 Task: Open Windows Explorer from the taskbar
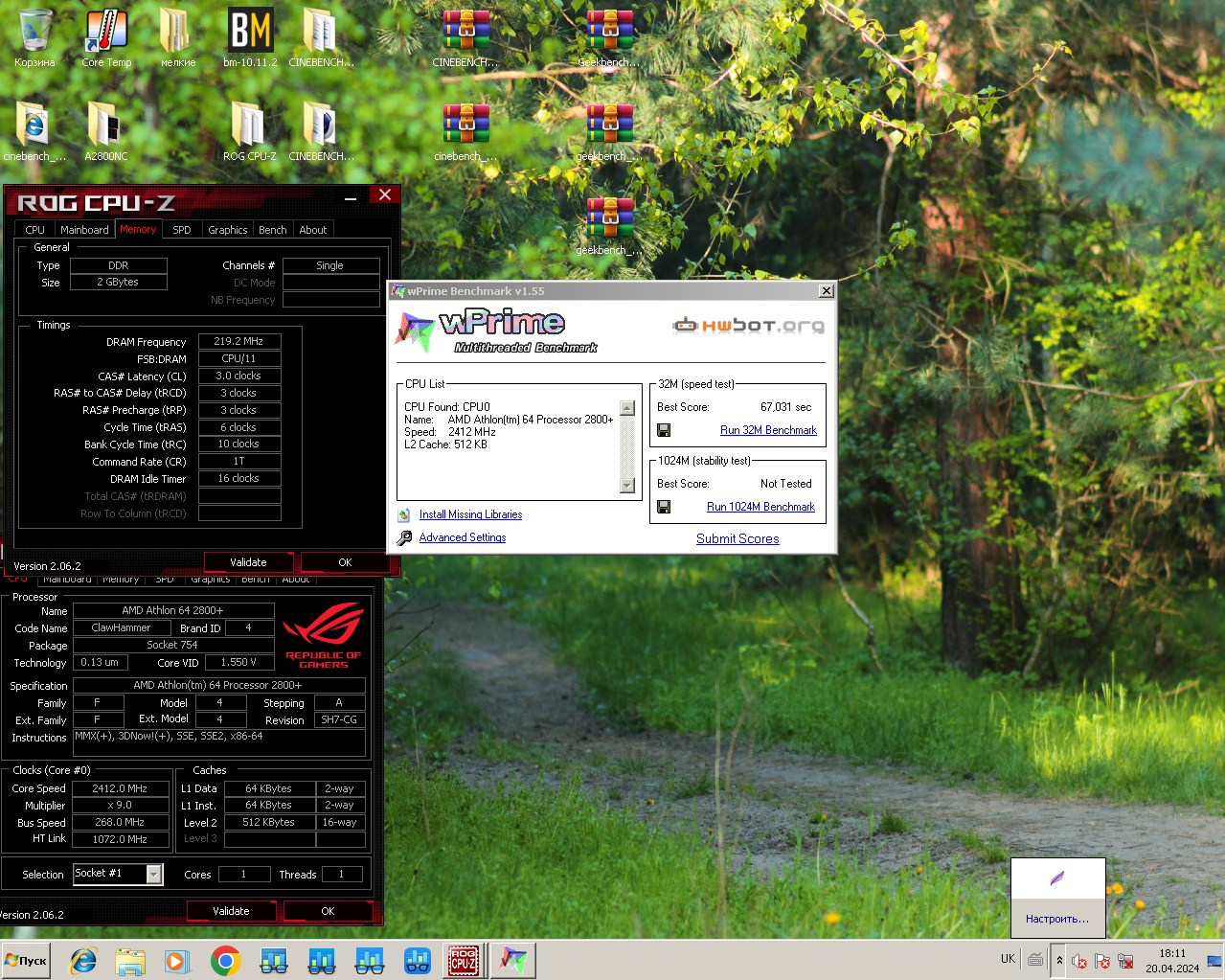pos(130,960)
